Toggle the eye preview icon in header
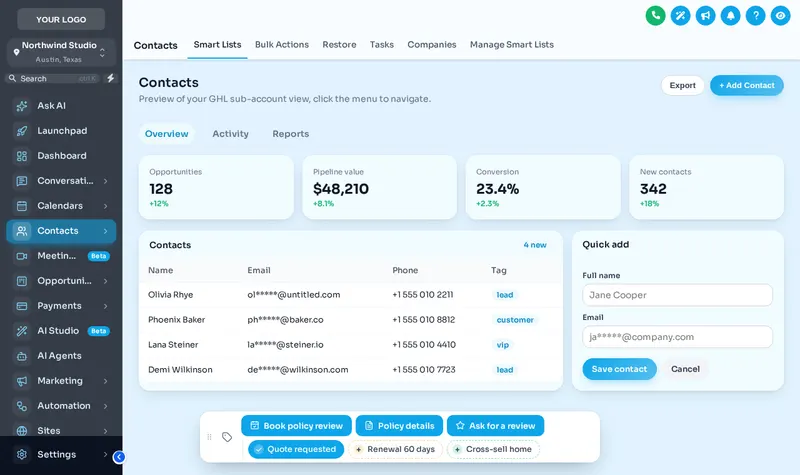The width and height of the screenshot is (800, 475). point(780,16)
